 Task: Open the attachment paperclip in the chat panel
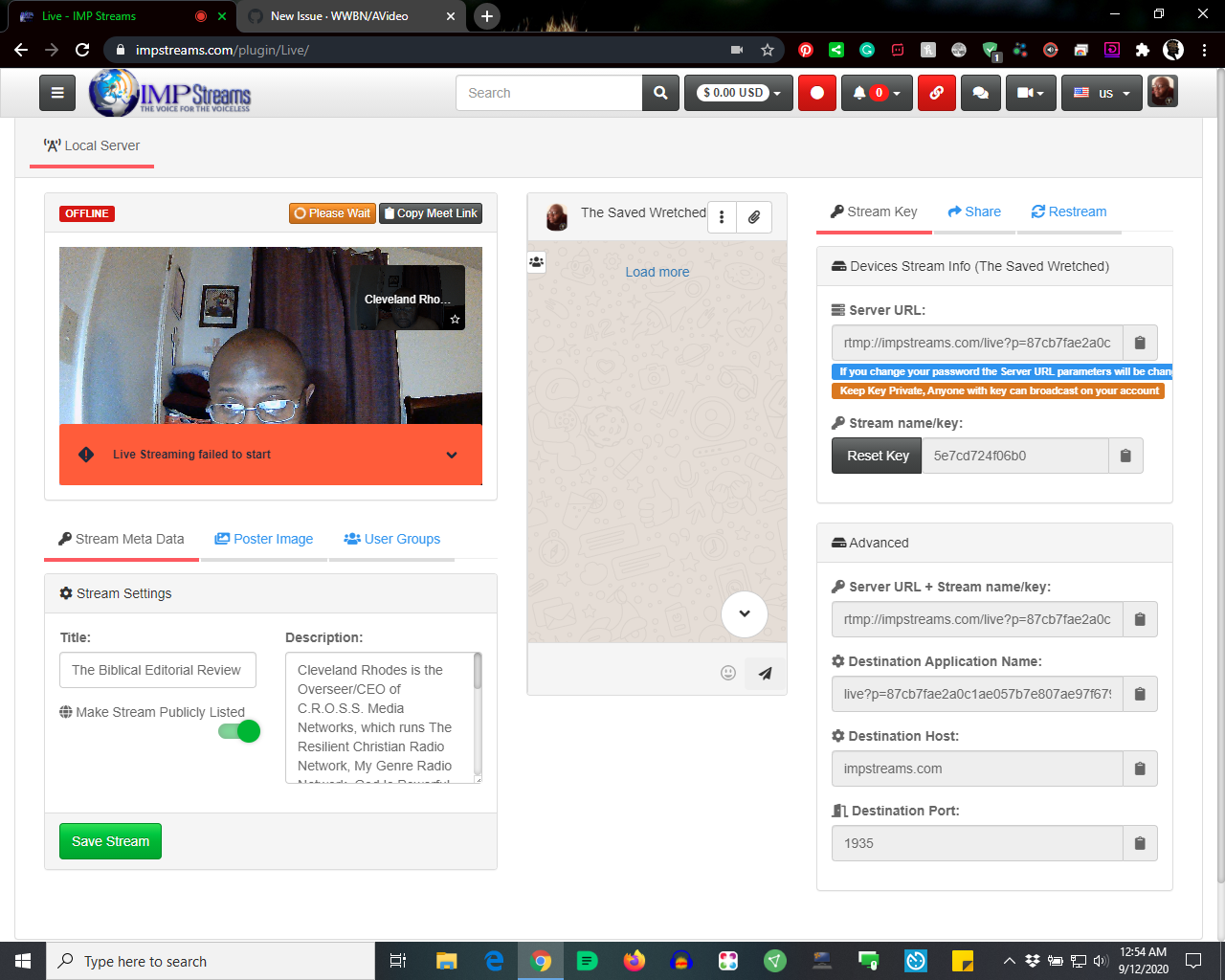754,216
